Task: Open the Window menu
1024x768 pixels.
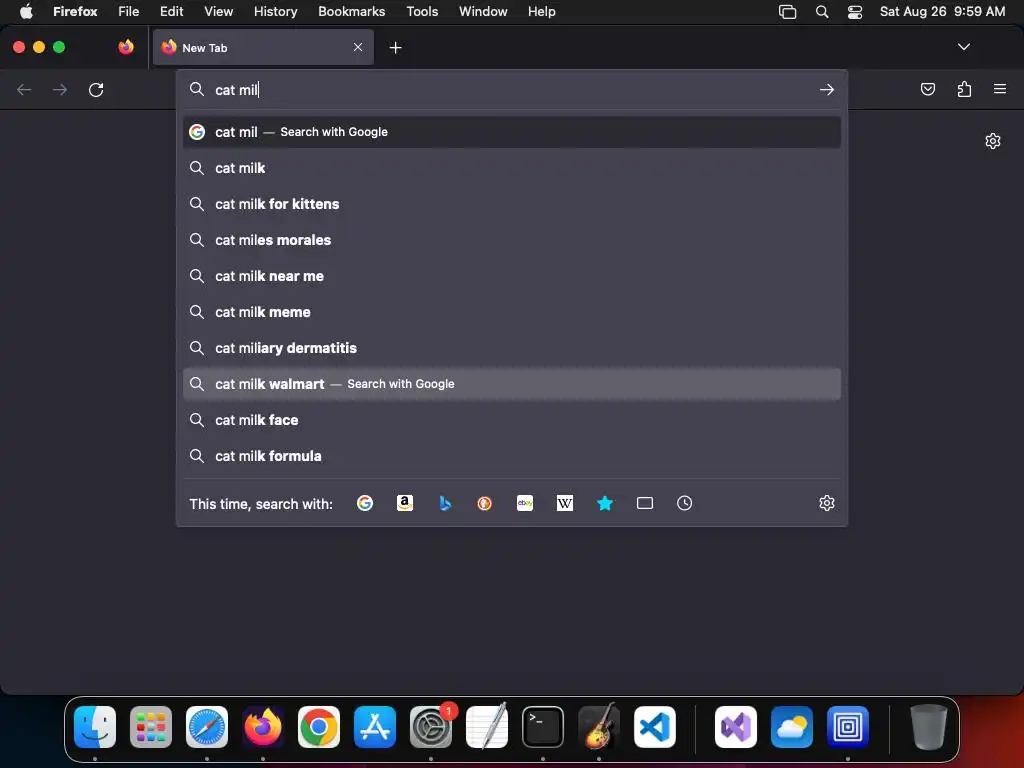Action: point(483,11)
